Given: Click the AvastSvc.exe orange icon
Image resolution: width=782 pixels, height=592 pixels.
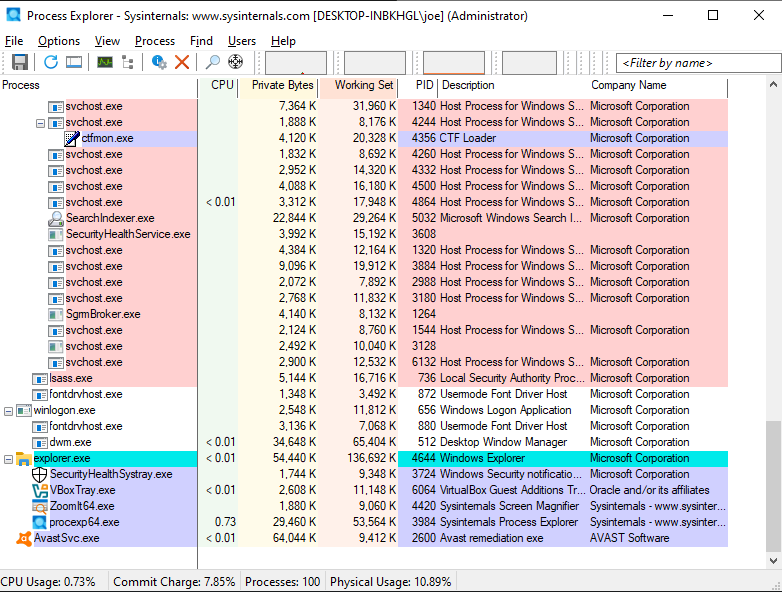Looking at the screenshot, I should pos(23,539).
